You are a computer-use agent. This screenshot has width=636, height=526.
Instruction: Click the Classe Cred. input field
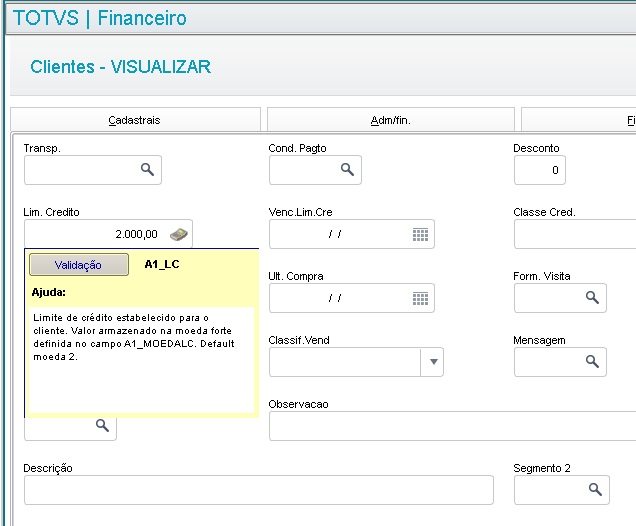pos(575,234)
